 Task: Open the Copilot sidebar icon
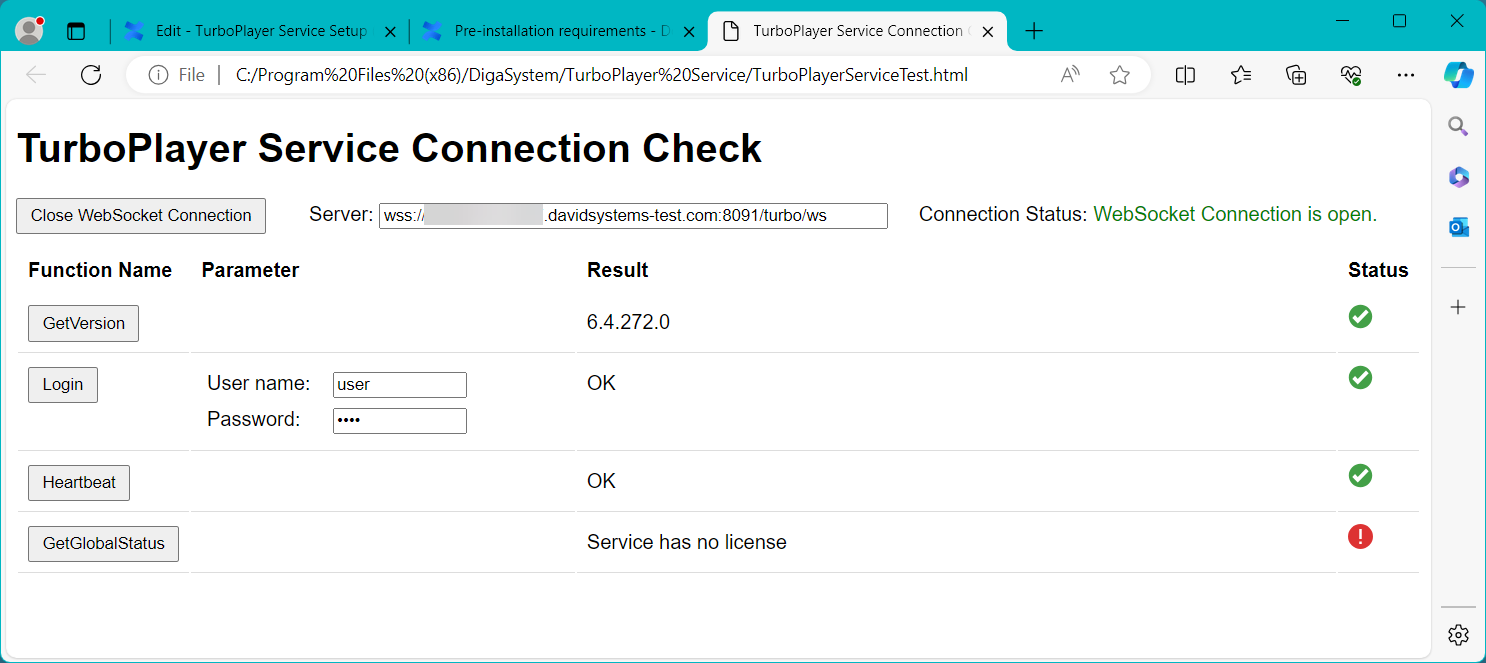pos(1458,75)
